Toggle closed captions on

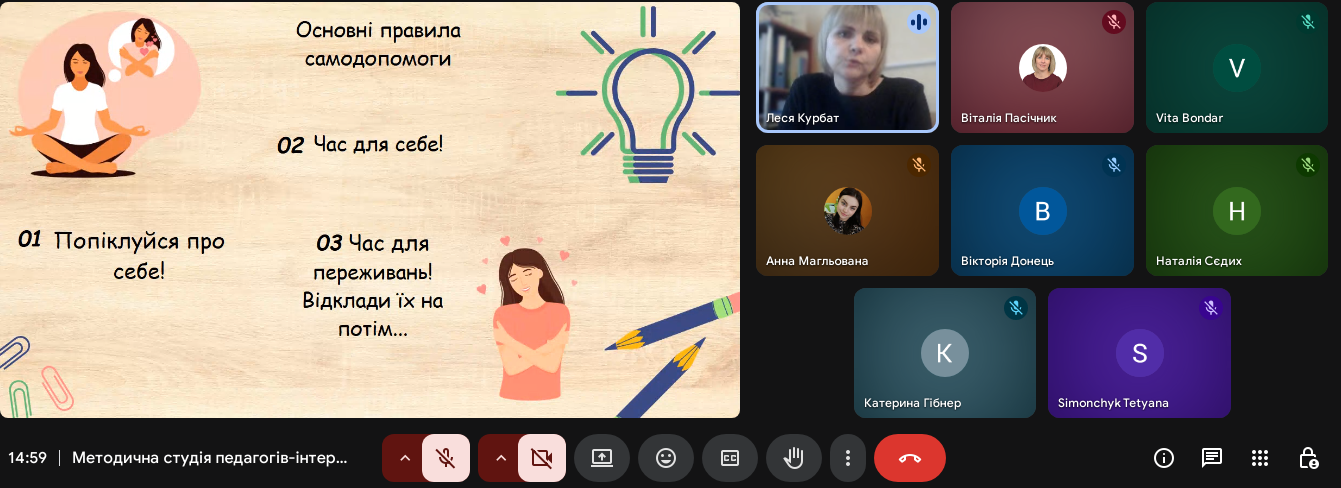coord(730,458)
